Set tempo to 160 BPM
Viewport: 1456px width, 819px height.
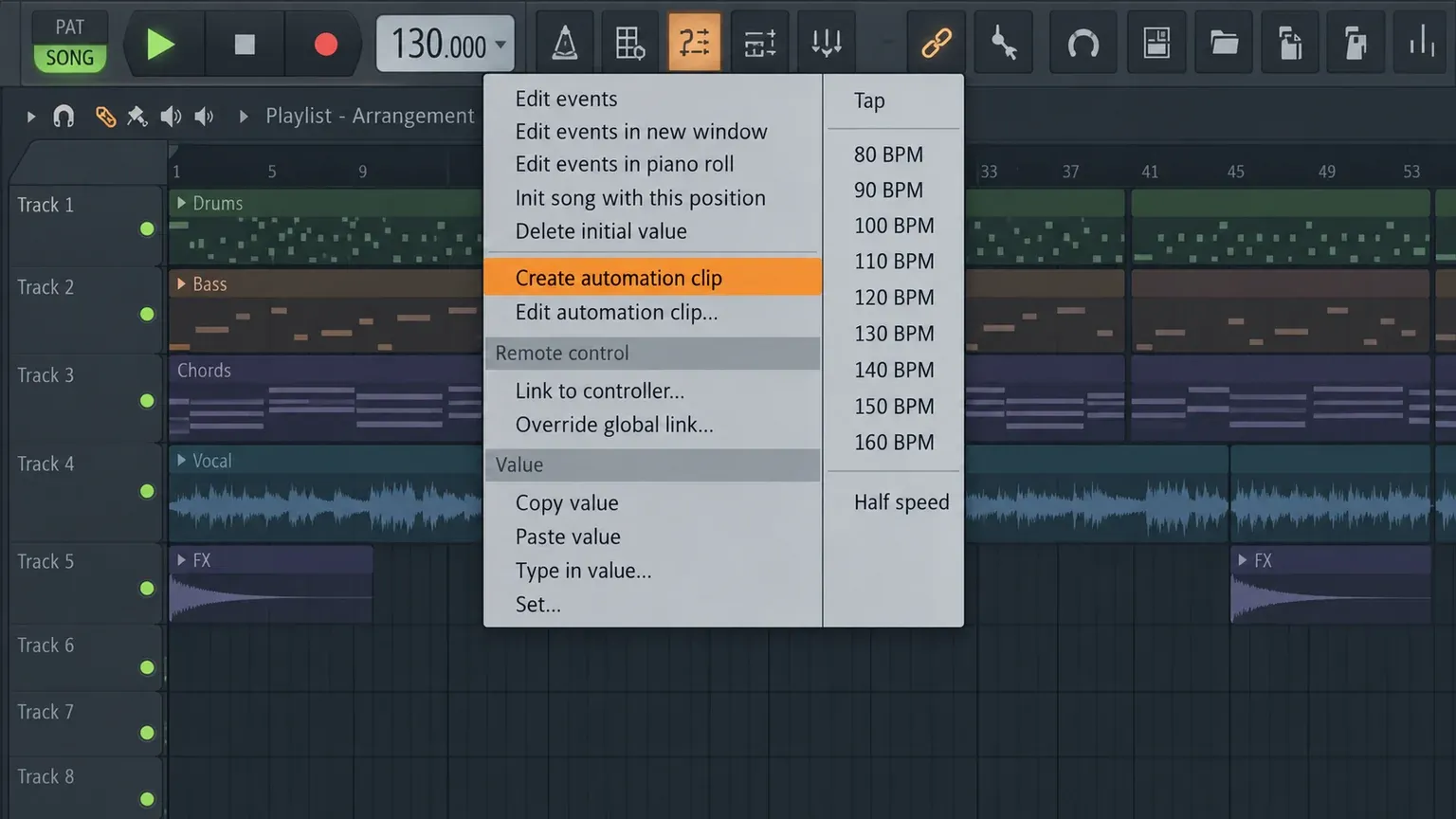[893, 443]
